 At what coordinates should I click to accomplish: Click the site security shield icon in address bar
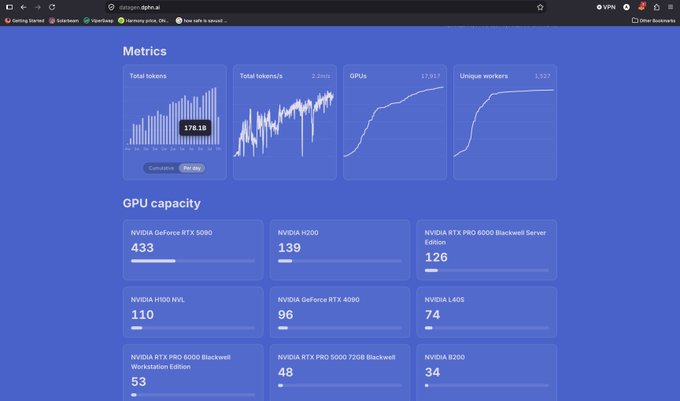tap(111, 7)
